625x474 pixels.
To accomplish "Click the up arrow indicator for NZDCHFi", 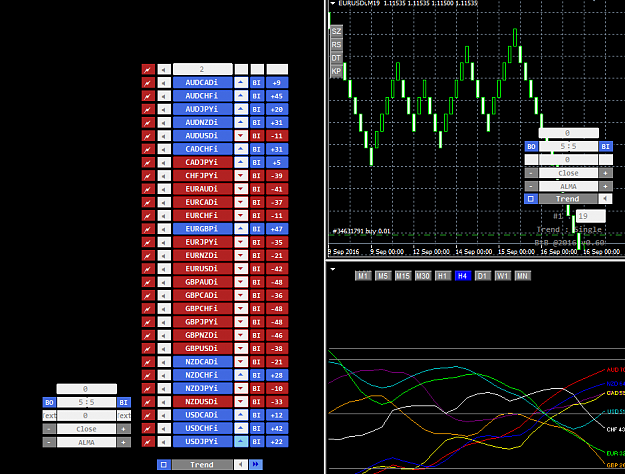I will tap(241, 375).
